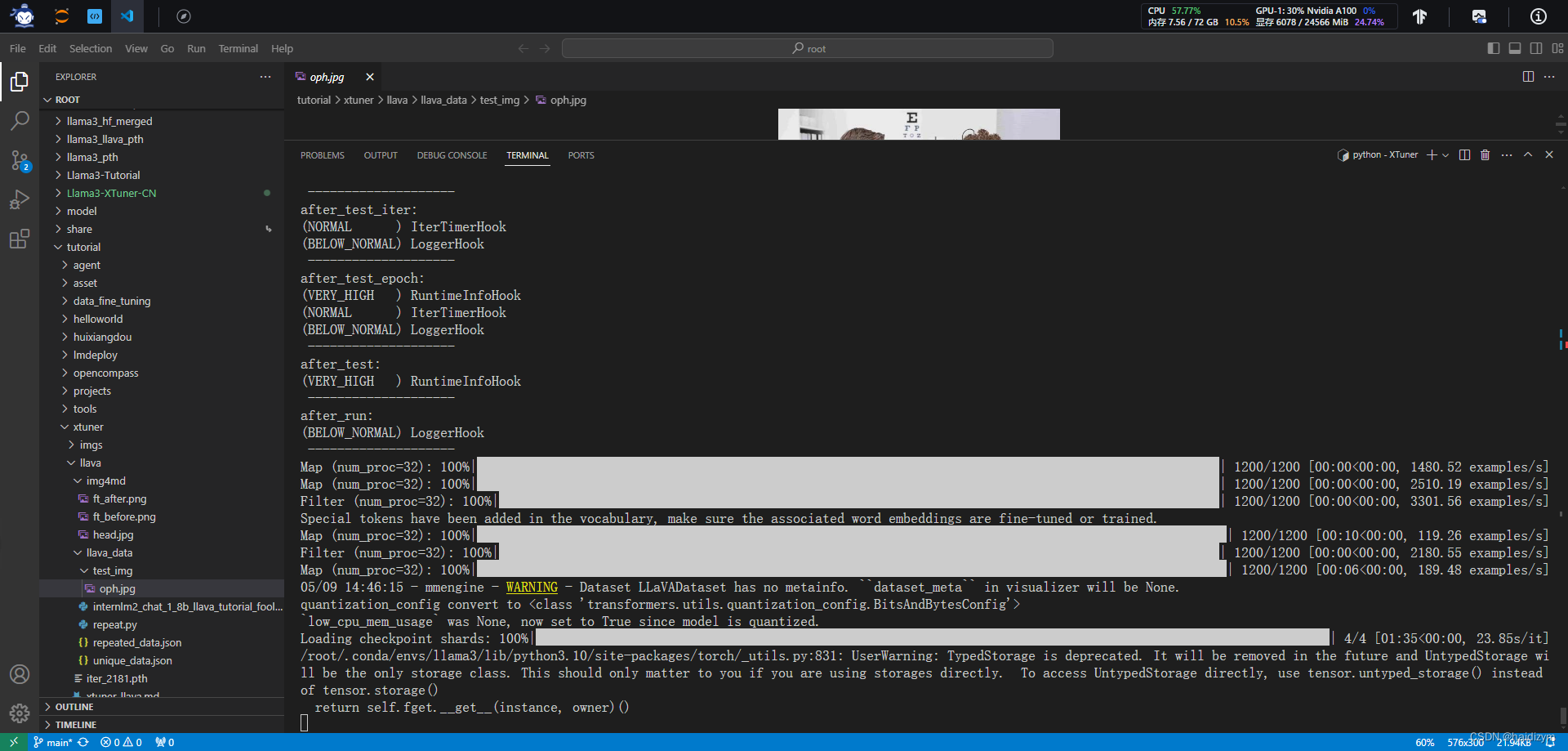Image resolution: width=1568 pixels, height=751 pixels.
Task: Open Explorer views and more actions ellipsis
Action: pos(265,76)
